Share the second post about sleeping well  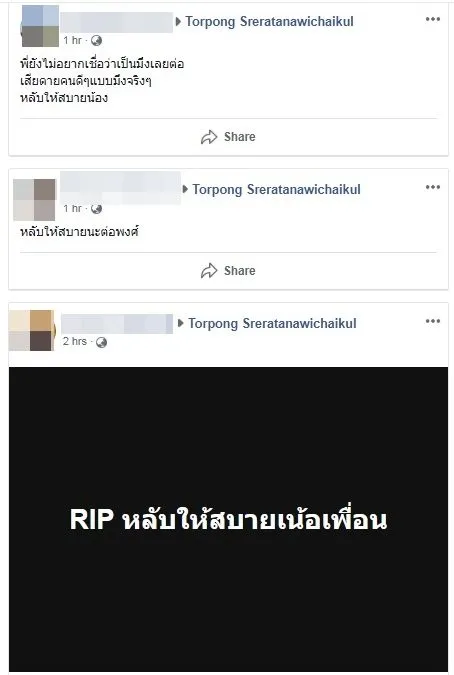pos(228,271)
